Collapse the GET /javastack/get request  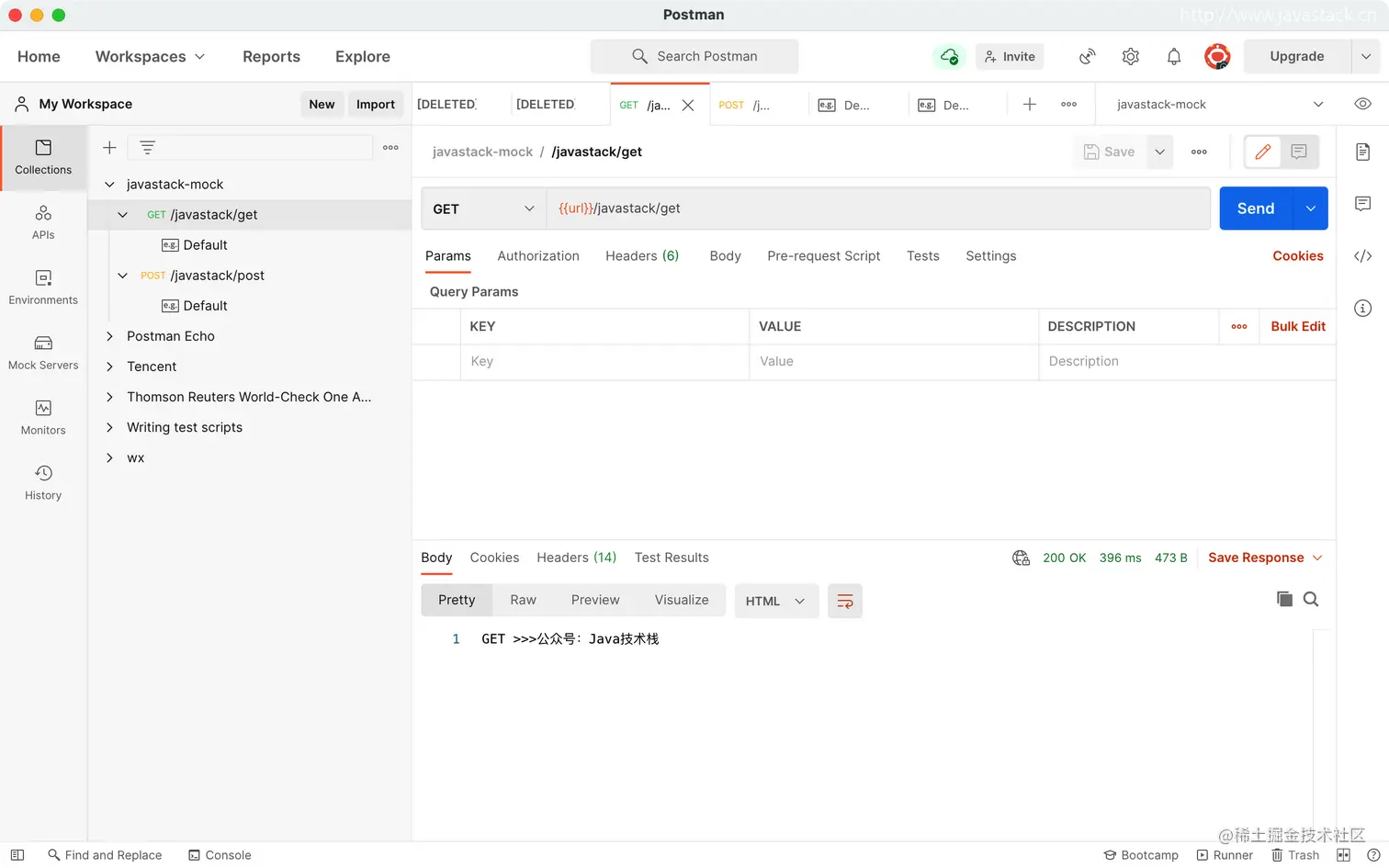(122, 215)
